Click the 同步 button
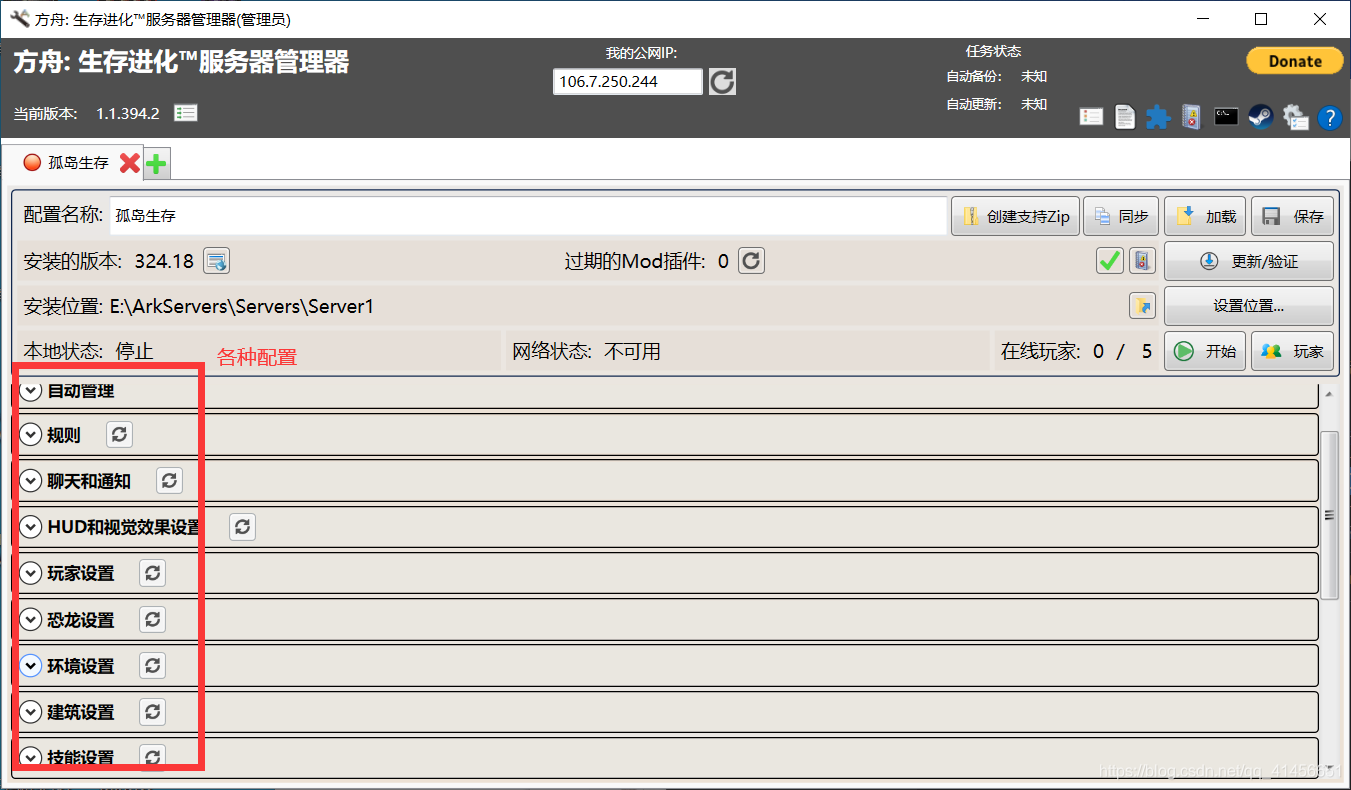Image resolution: width=1351 pixels, height=790 pixels. pyautogui.click(x=1120, y=216)
